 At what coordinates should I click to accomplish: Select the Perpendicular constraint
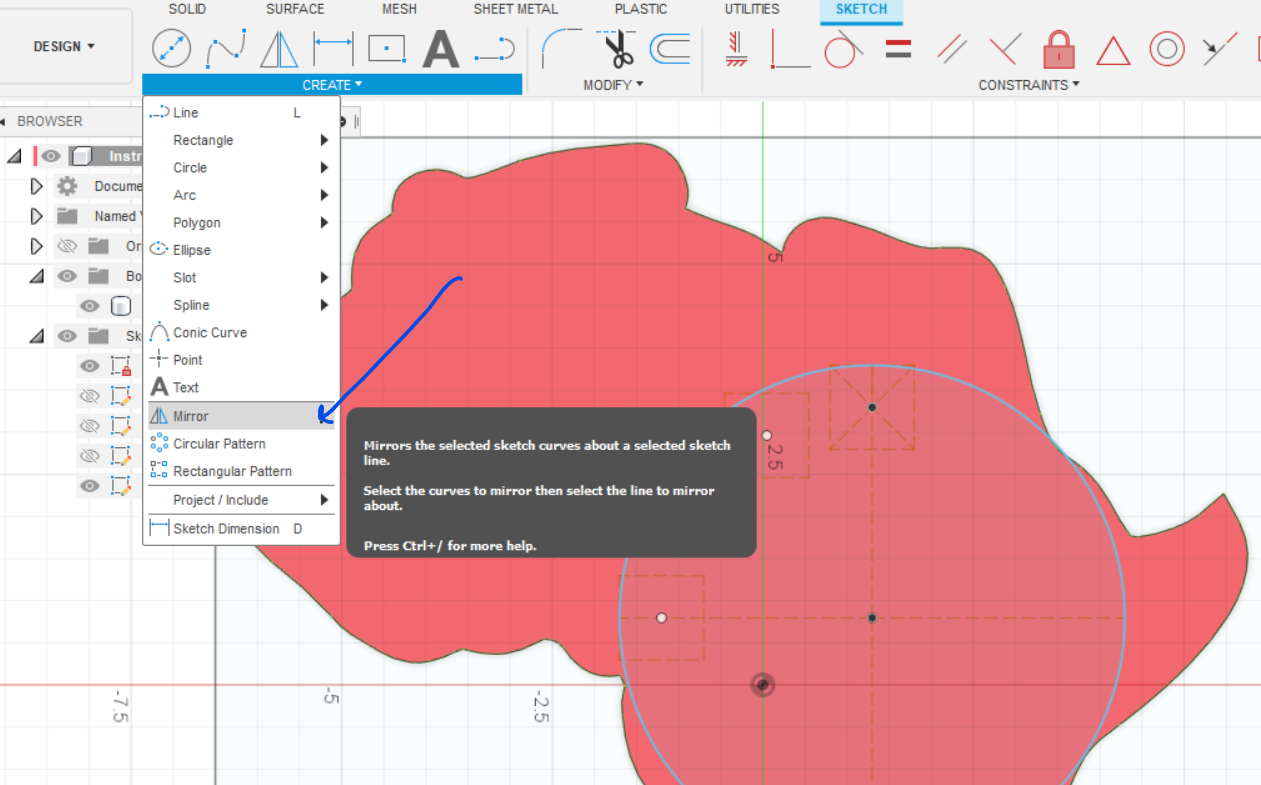click(x=1005, y=47)
